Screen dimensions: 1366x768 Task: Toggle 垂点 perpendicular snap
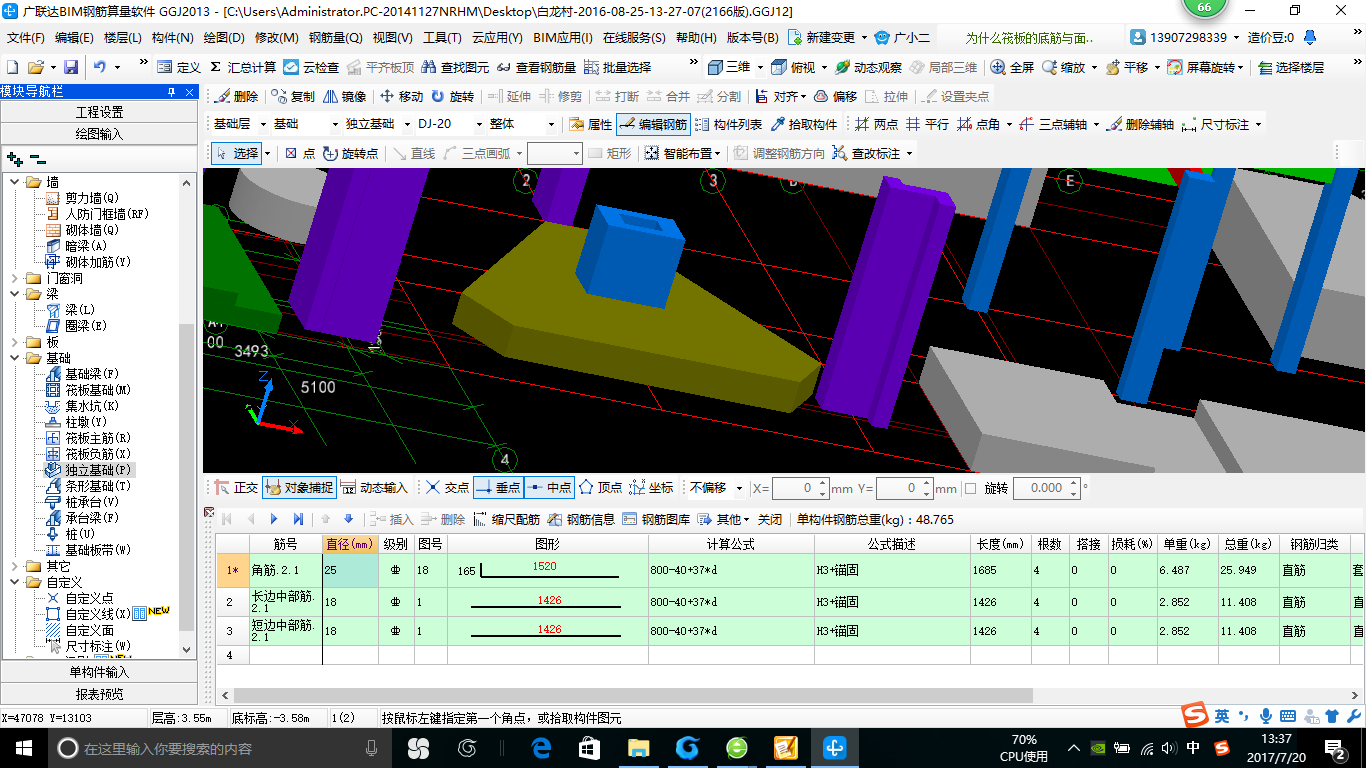[x=498, y=488]
